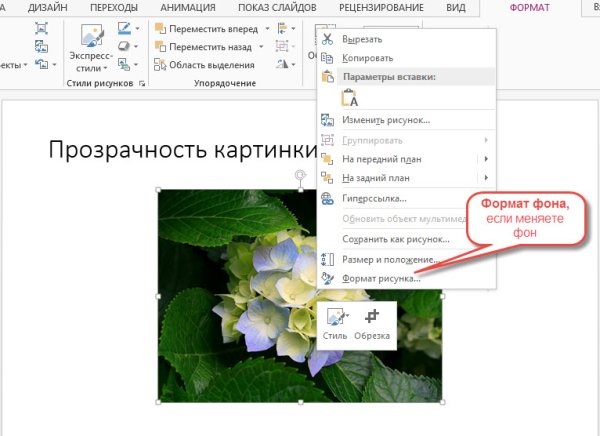Click the copy icon next to Копировать
The width and height of the screenshot is (600, 436).
click(x=327, y=58)
